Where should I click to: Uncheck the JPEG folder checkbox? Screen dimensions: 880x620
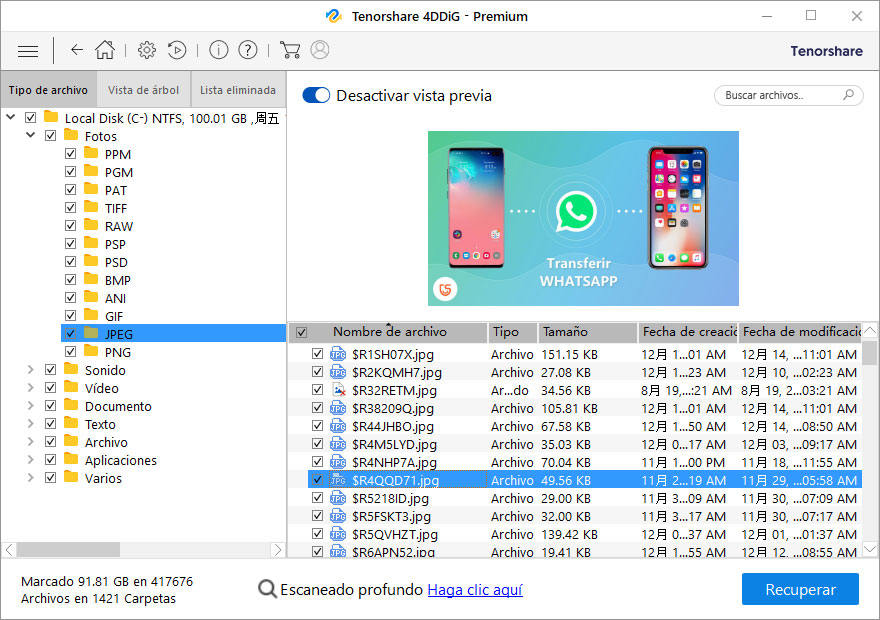[x=70, y=333]
